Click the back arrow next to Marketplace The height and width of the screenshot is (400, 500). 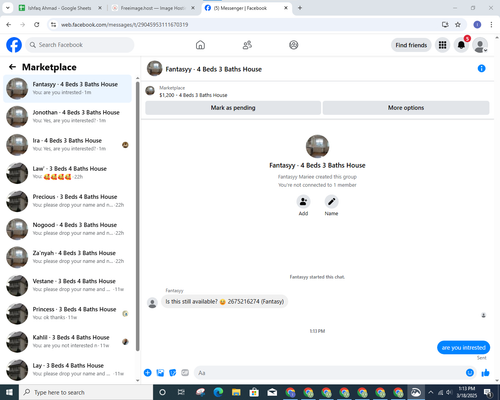tap(12, 67)
